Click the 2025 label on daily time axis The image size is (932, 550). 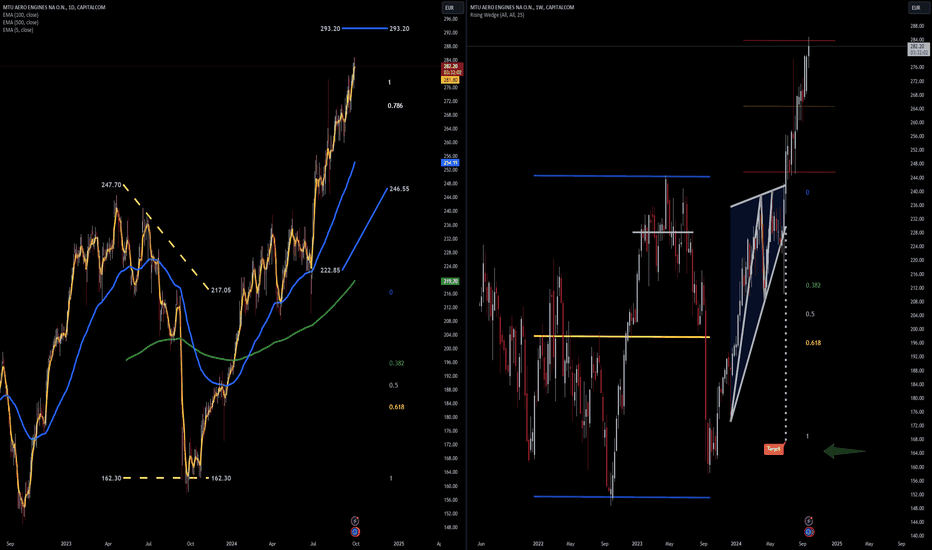point(399,543)
